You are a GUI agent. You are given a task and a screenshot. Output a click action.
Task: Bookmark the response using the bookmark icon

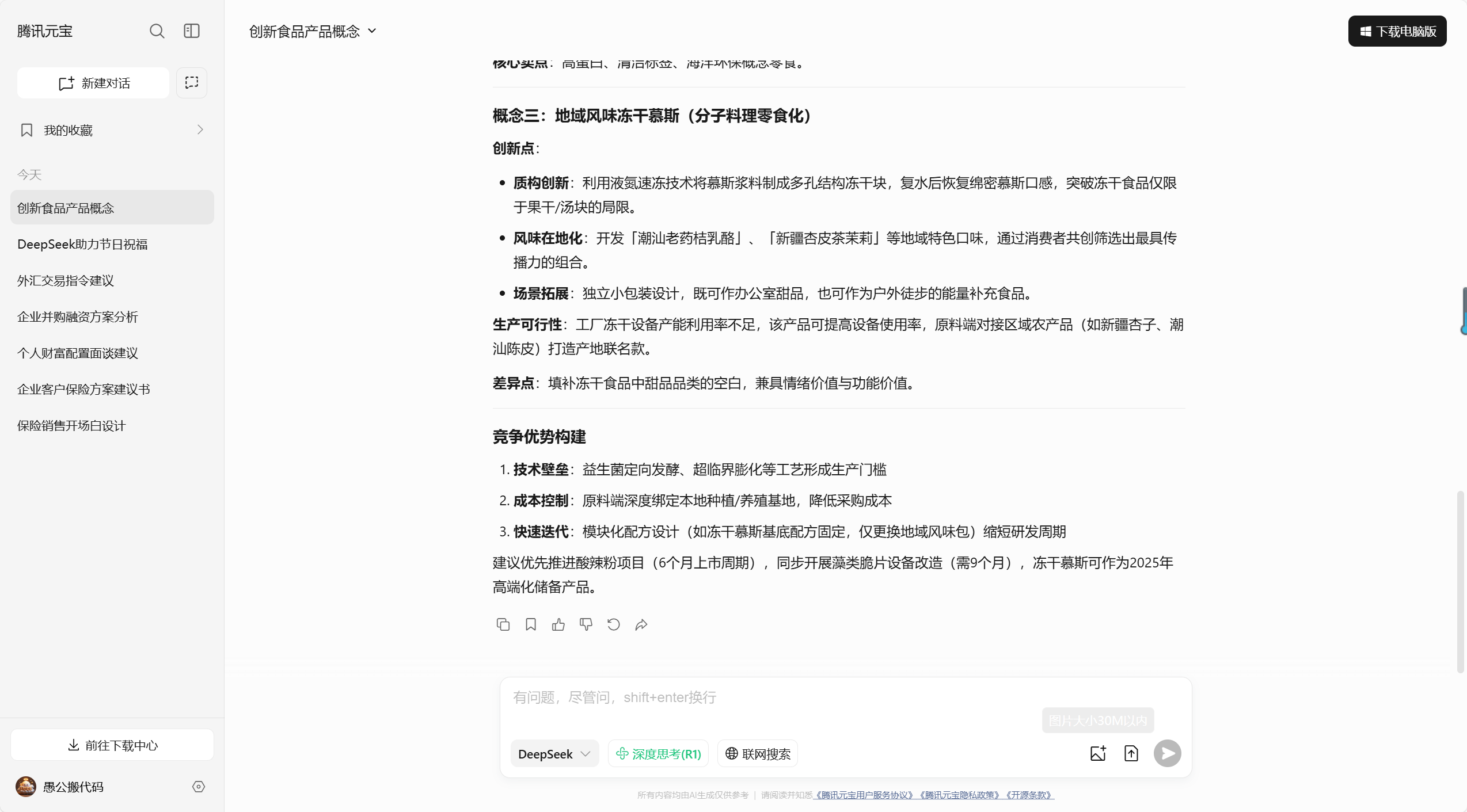tap(531, 624)
